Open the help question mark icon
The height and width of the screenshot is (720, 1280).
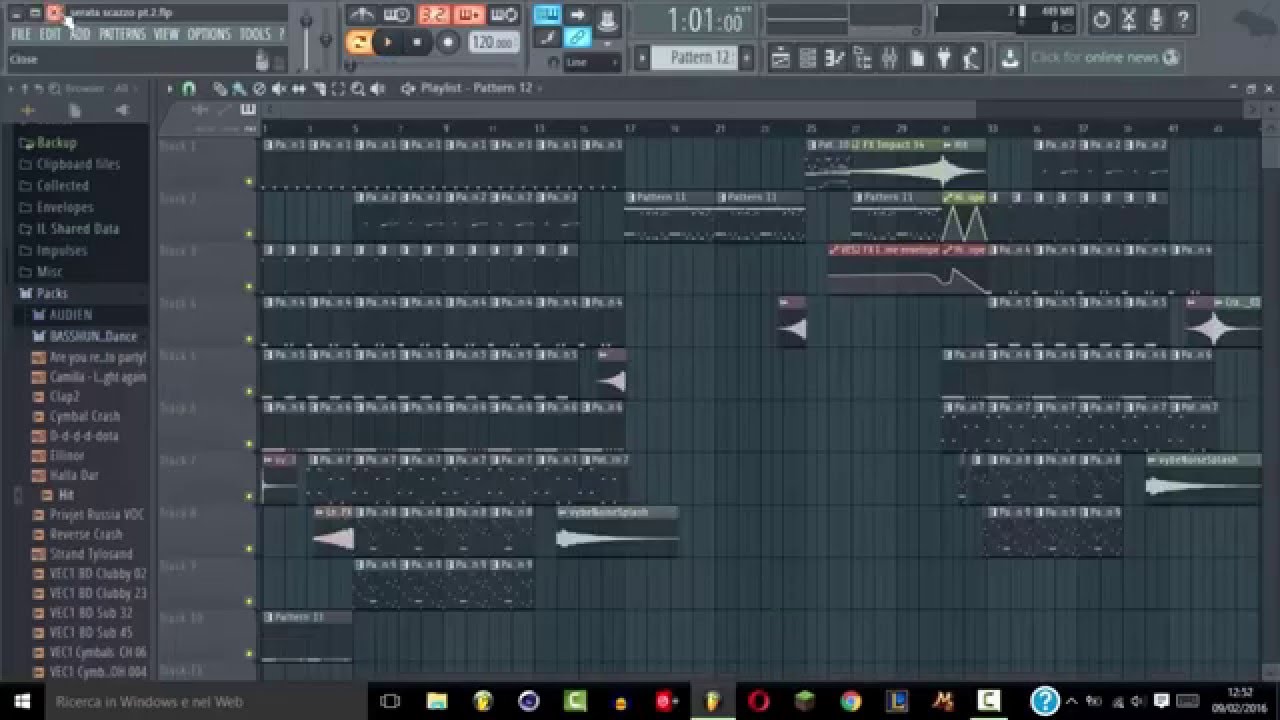click(x=1183, y=18)
